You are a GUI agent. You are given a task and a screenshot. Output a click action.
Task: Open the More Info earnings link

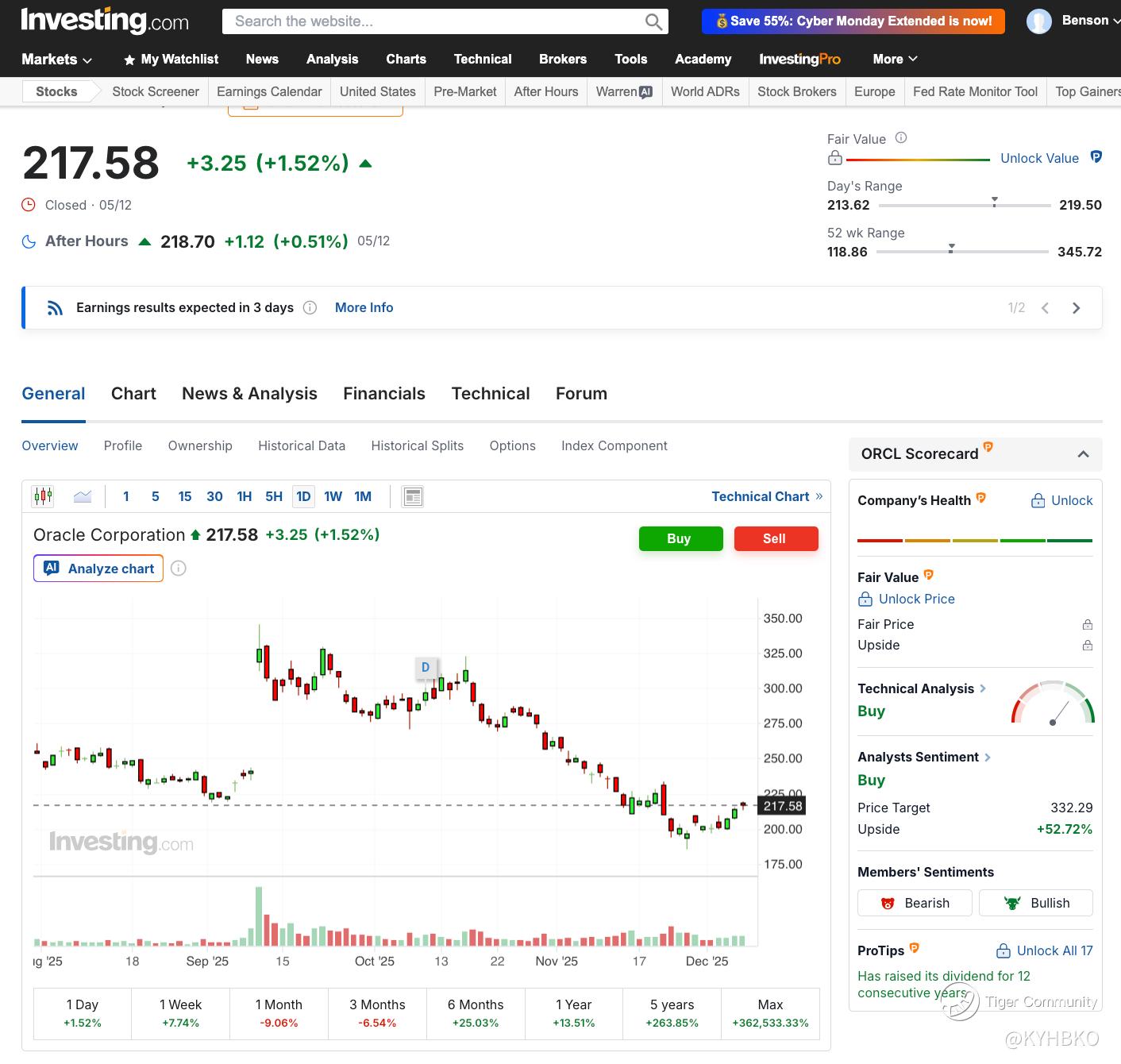point(364,307)
